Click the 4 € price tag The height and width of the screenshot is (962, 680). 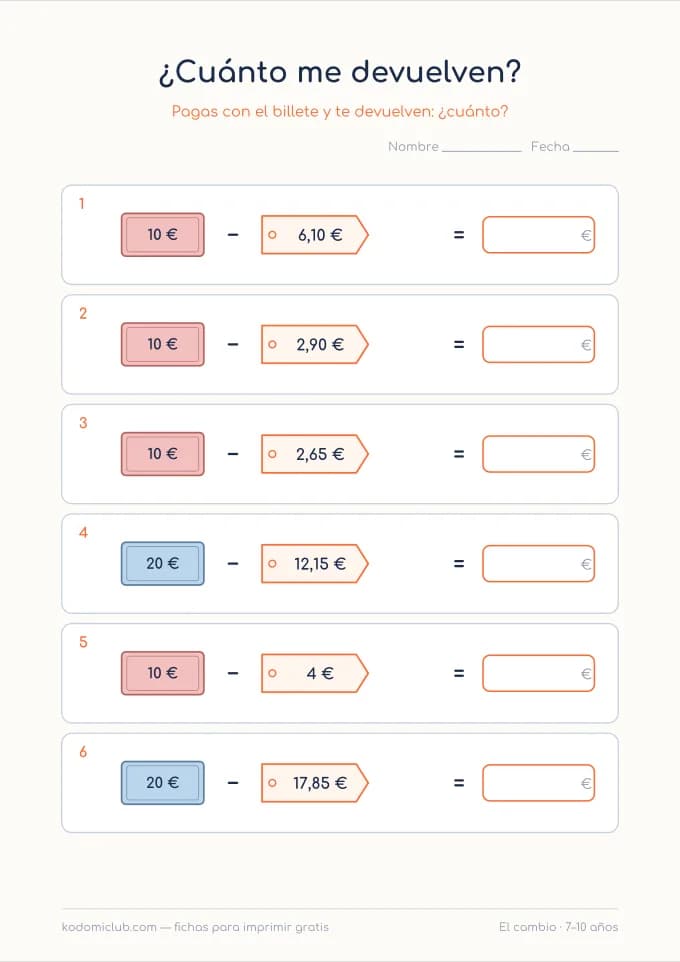pos(314,673)
